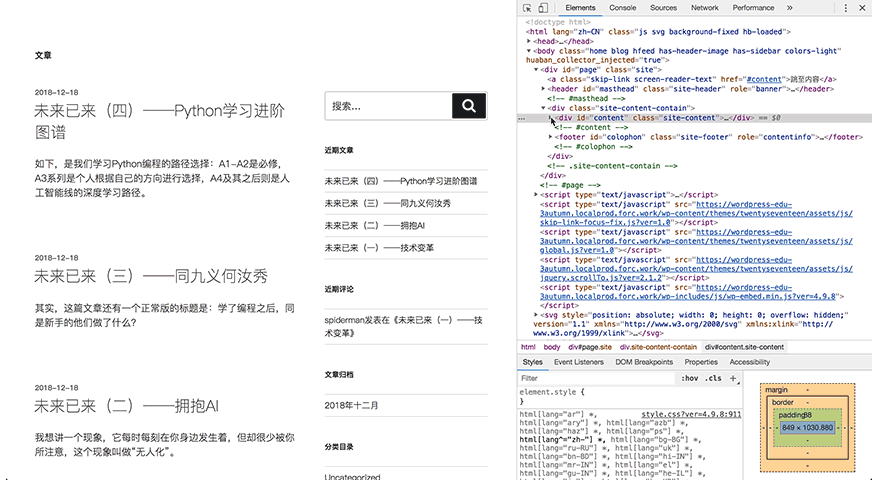880x480 pixels.
Task: Open jquery.scrollTo.js script URL
Action: 696,268
